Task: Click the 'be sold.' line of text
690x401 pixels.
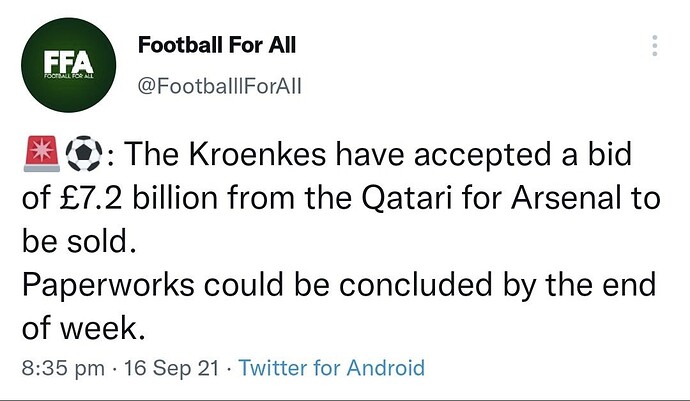Action: pyautogui.click(x=79, y=241)
